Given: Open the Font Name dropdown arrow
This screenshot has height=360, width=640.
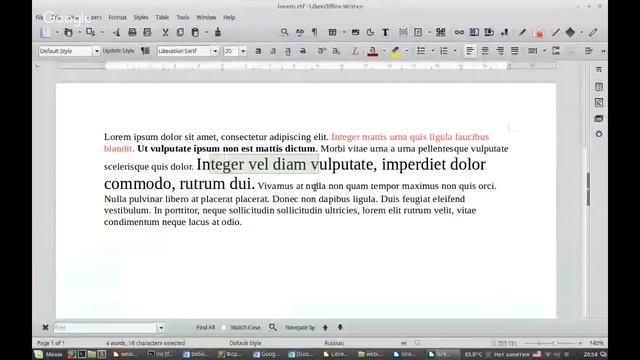Looking at the screenshot, I should tap(215, 51).
